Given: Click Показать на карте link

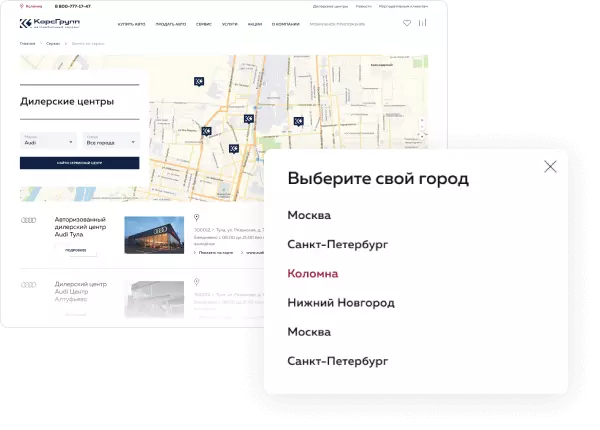Looking at the screenshot, I should (x=214, y=252).
